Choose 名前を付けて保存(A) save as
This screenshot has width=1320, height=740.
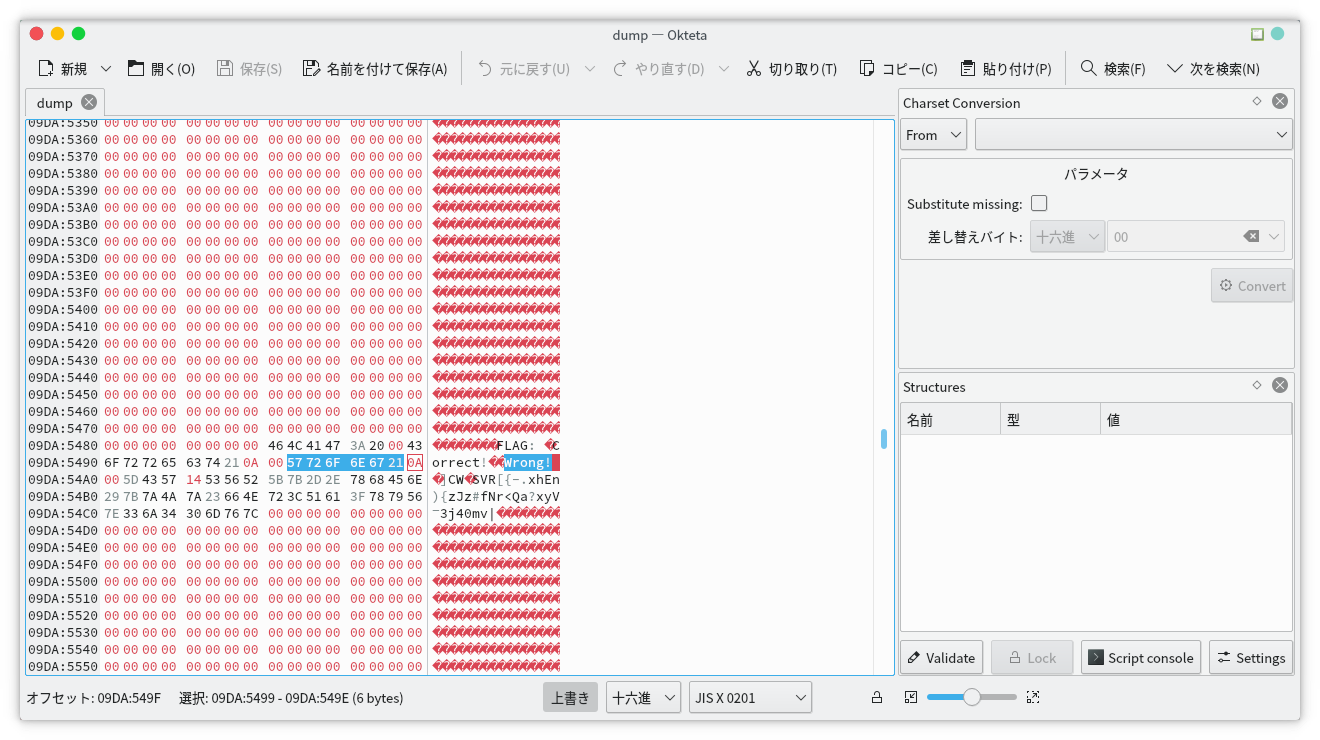pos(375,69)
